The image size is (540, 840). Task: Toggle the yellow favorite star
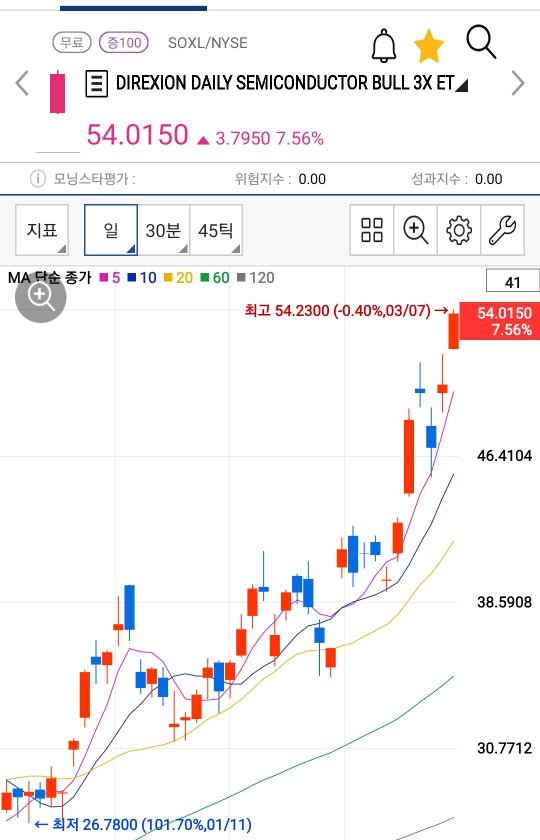pos(429,46)
